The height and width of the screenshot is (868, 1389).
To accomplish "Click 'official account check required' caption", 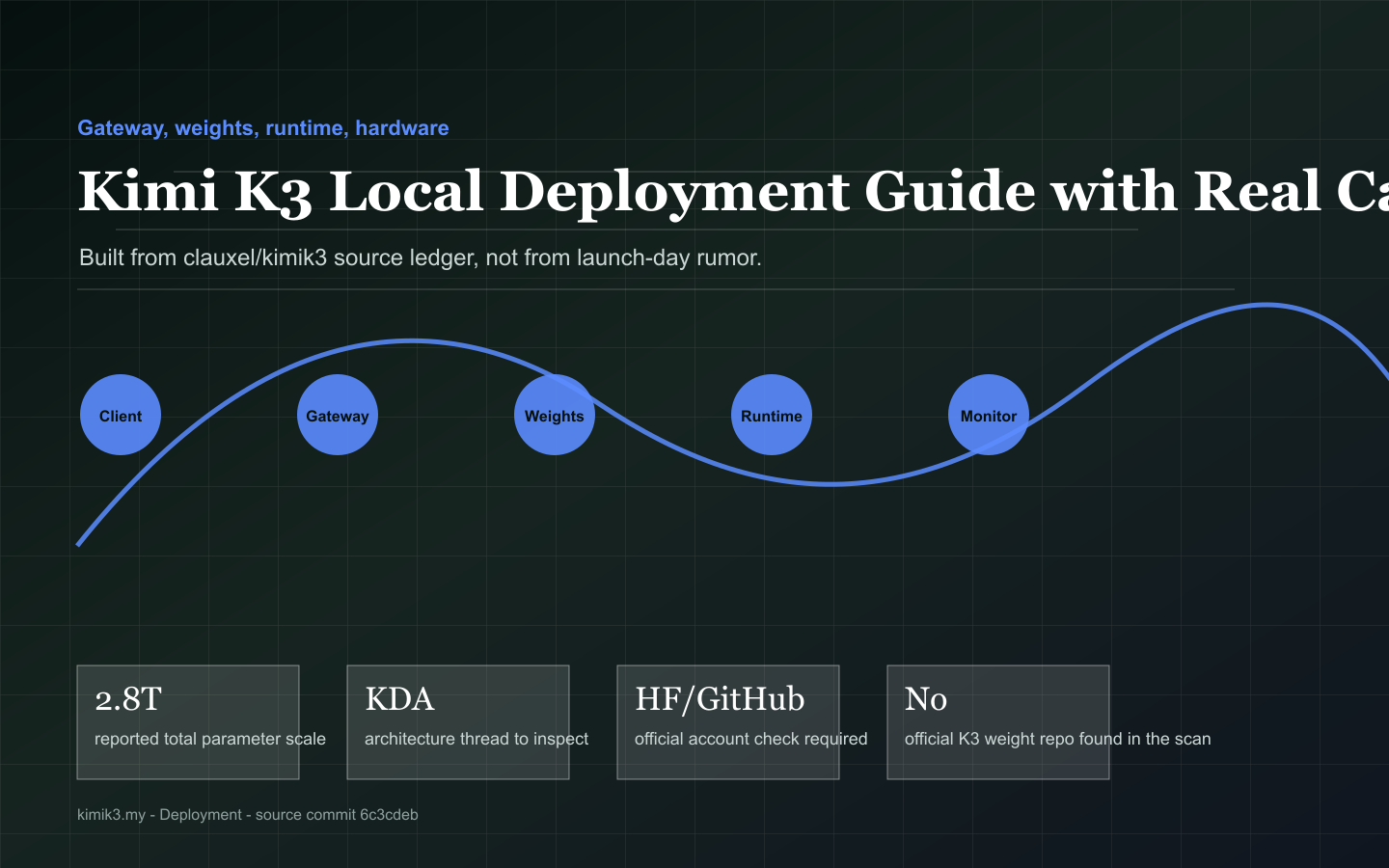I will tap(750, 739).
